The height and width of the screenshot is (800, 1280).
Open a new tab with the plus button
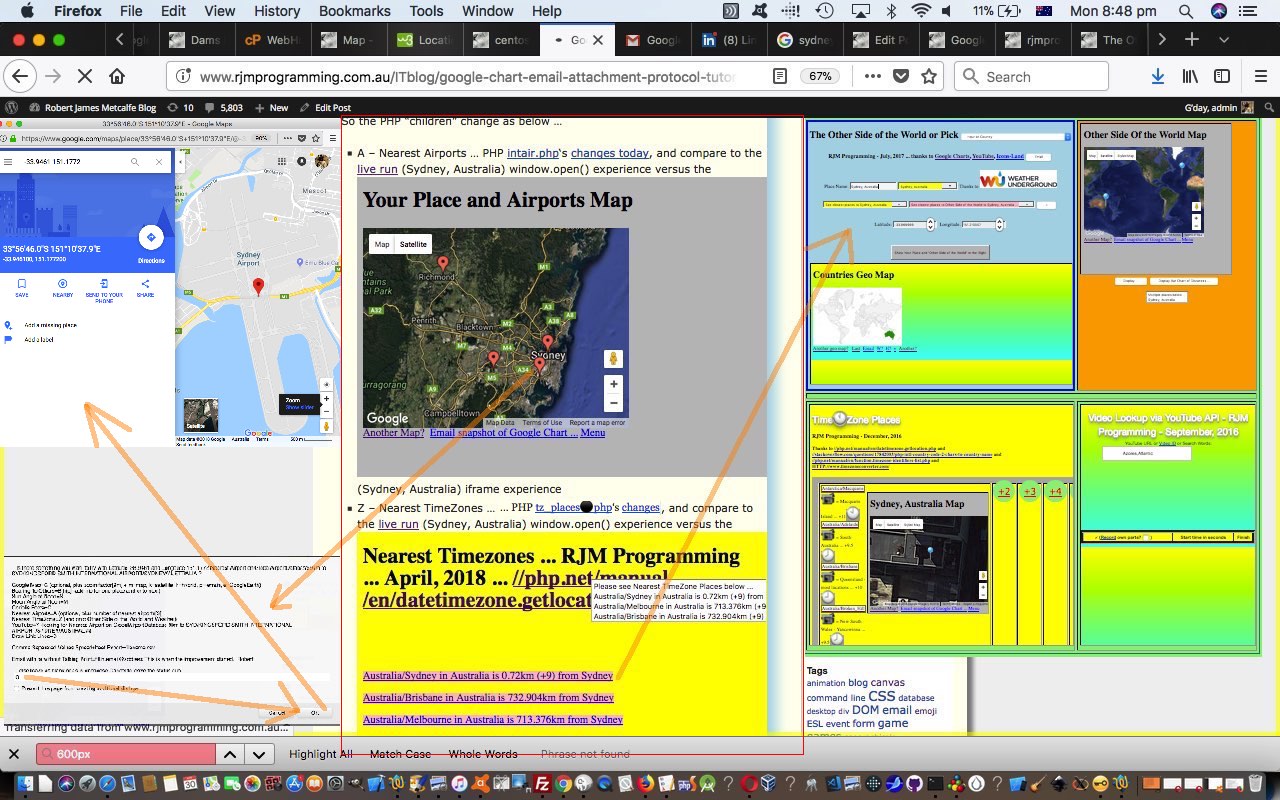click(1192, 40)
